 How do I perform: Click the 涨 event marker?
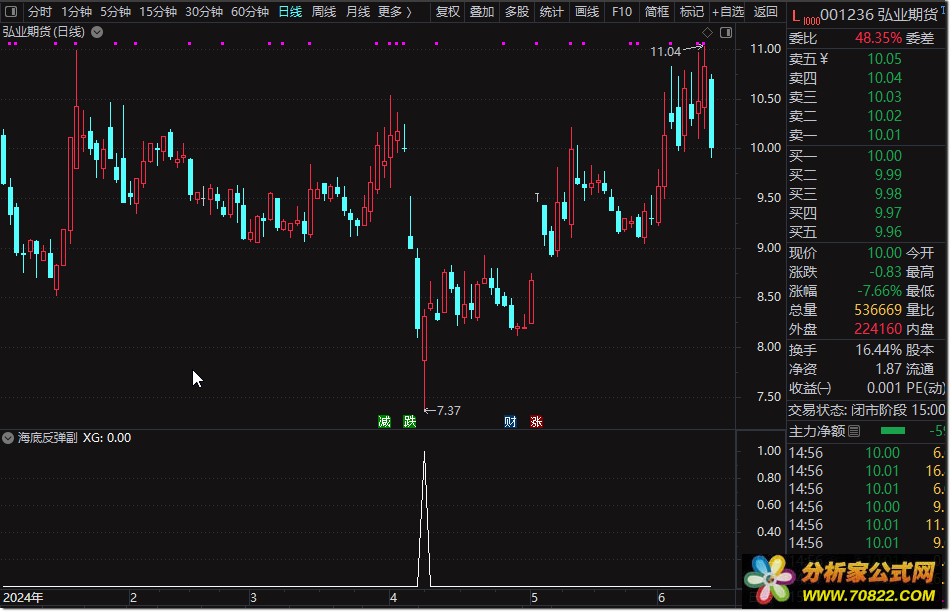click(536, 421)
